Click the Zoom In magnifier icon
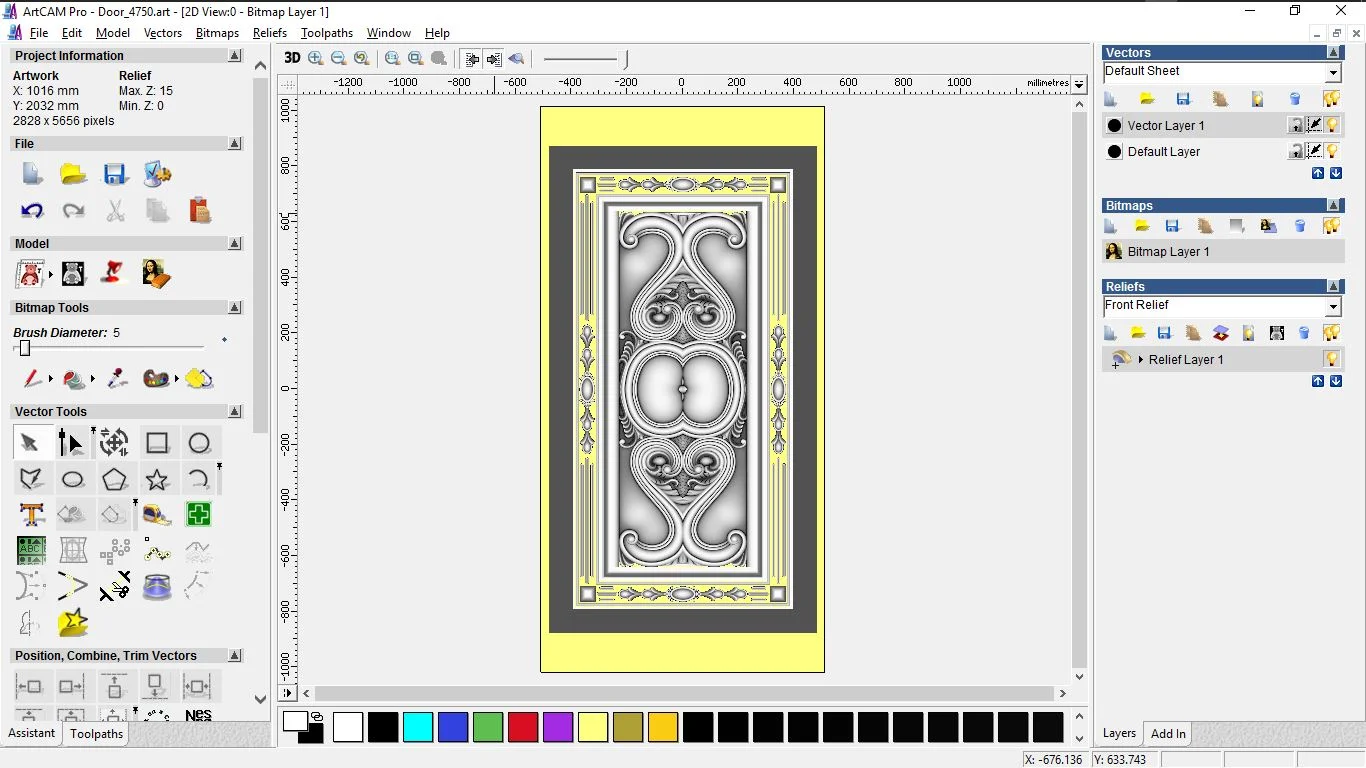The height and width of the screenshot is (768, 1366). pos(316,59)
